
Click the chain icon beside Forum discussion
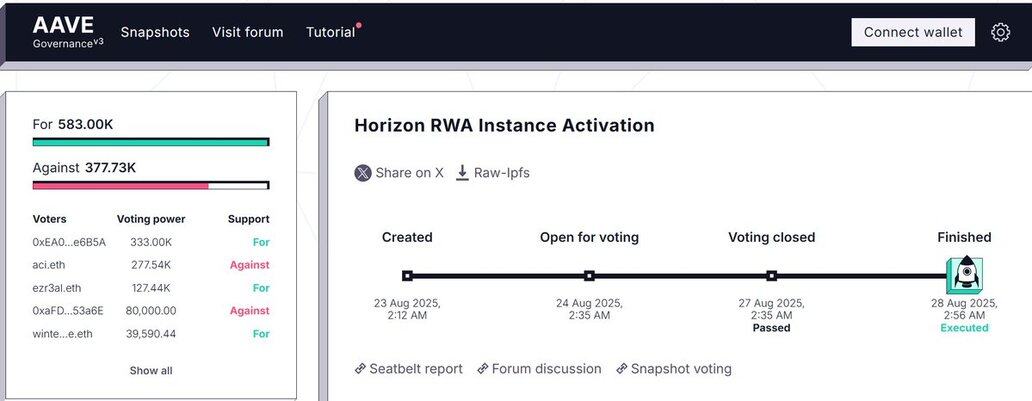click(482, 369)
